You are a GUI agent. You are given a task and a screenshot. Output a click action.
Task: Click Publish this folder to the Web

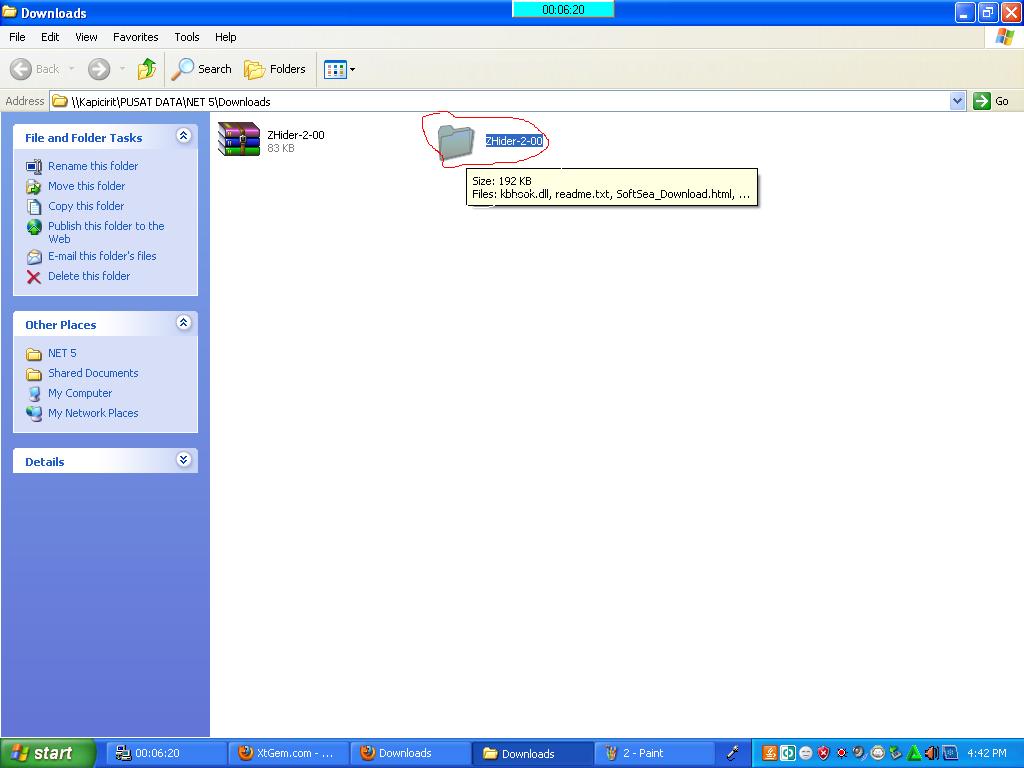pos(106,232)
